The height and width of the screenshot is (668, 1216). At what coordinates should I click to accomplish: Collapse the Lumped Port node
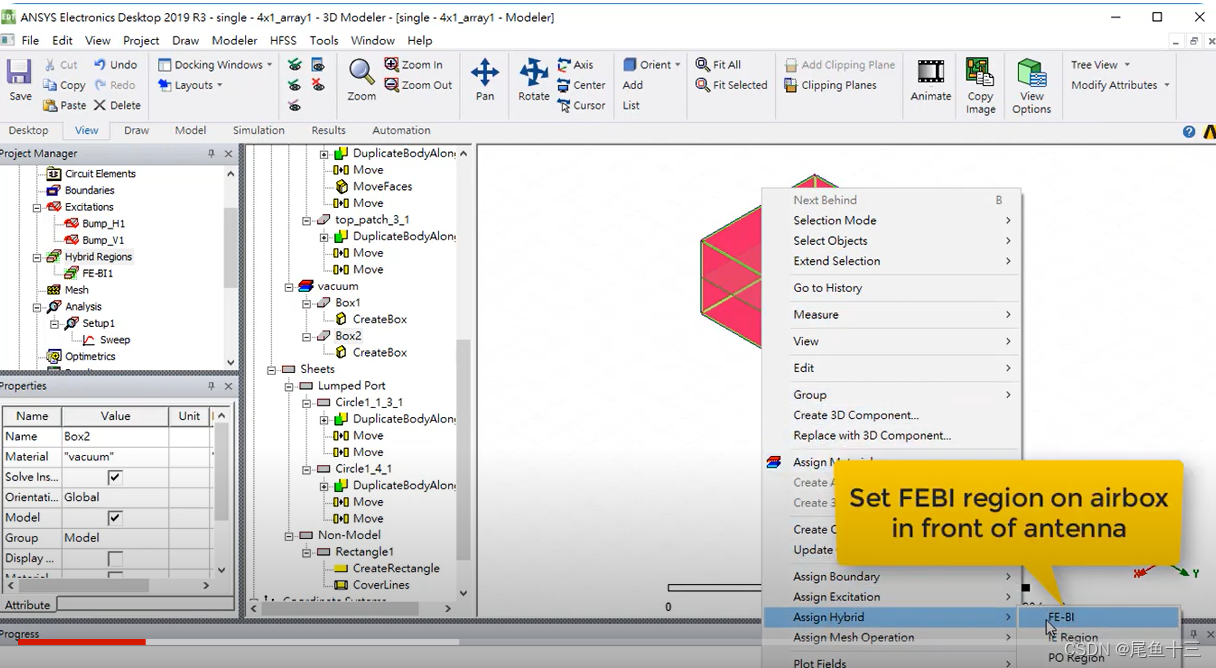pos(289,386)
